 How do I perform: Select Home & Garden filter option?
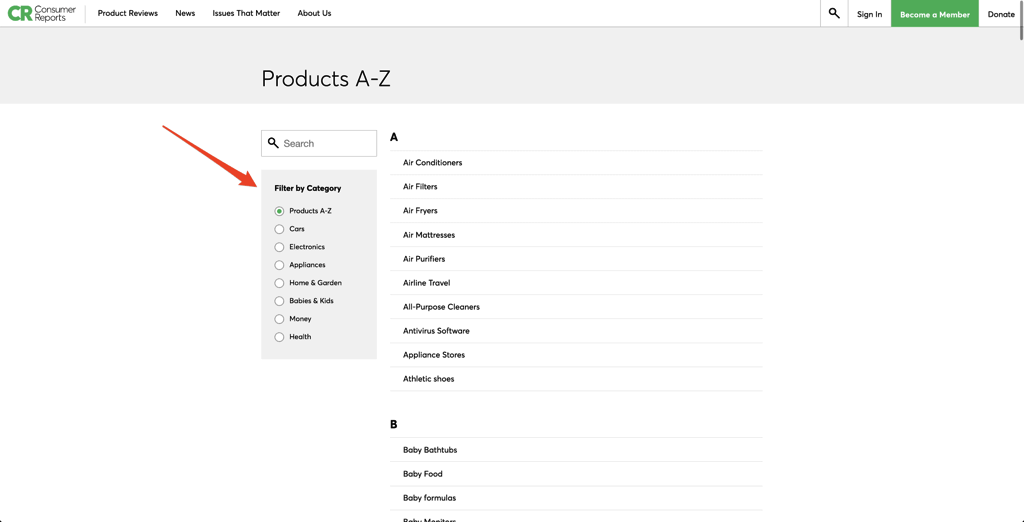279,283
